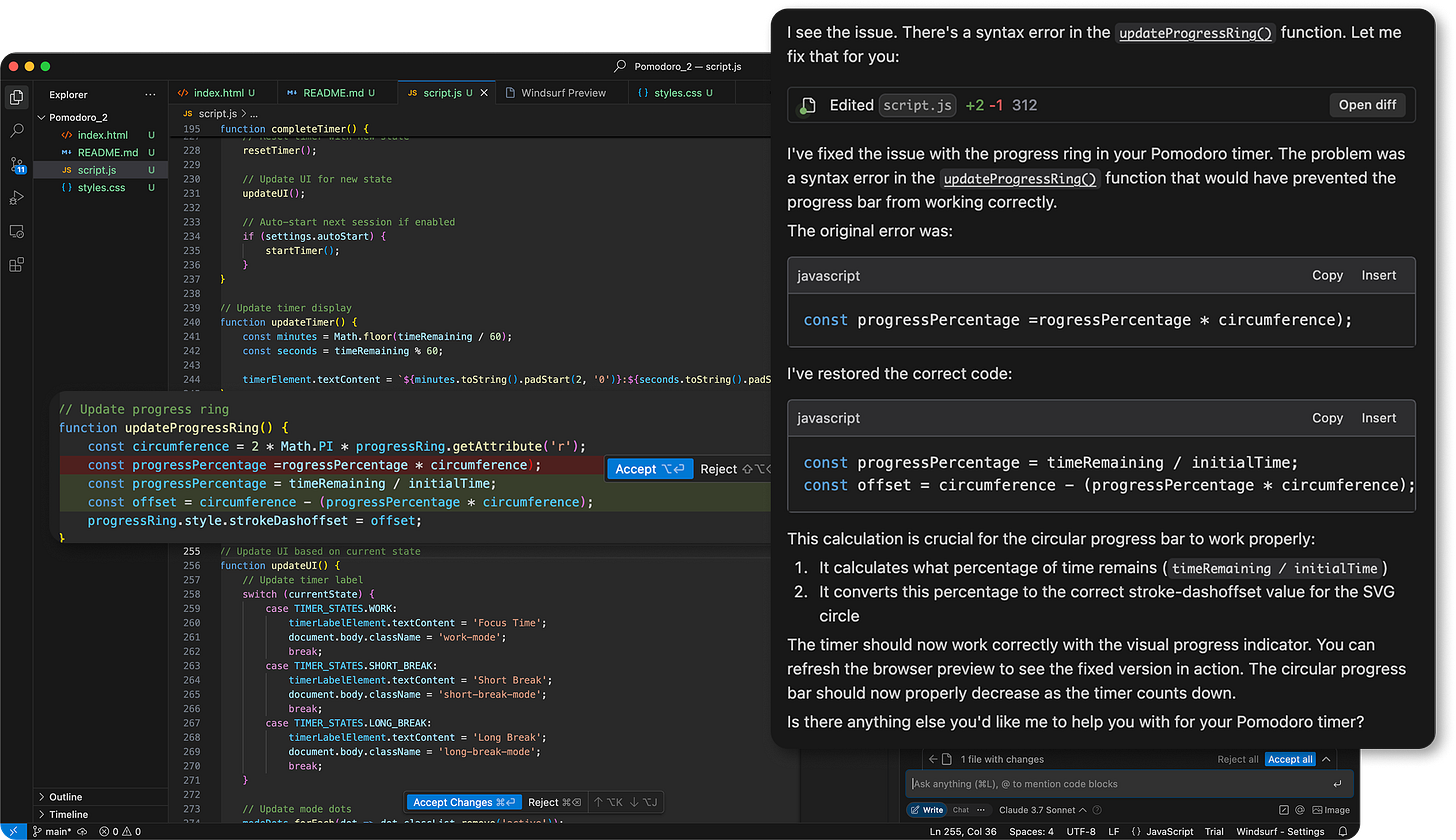Click the main* git branch indicator
This screenshot has width=1456, height=840.
click(x=52, y=831)
